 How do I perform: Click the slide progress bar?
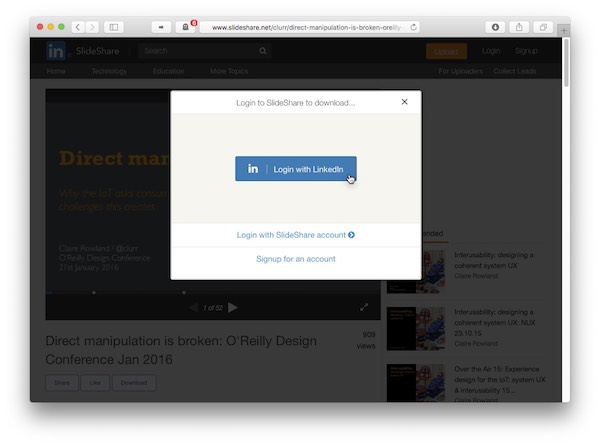[213, 293]
